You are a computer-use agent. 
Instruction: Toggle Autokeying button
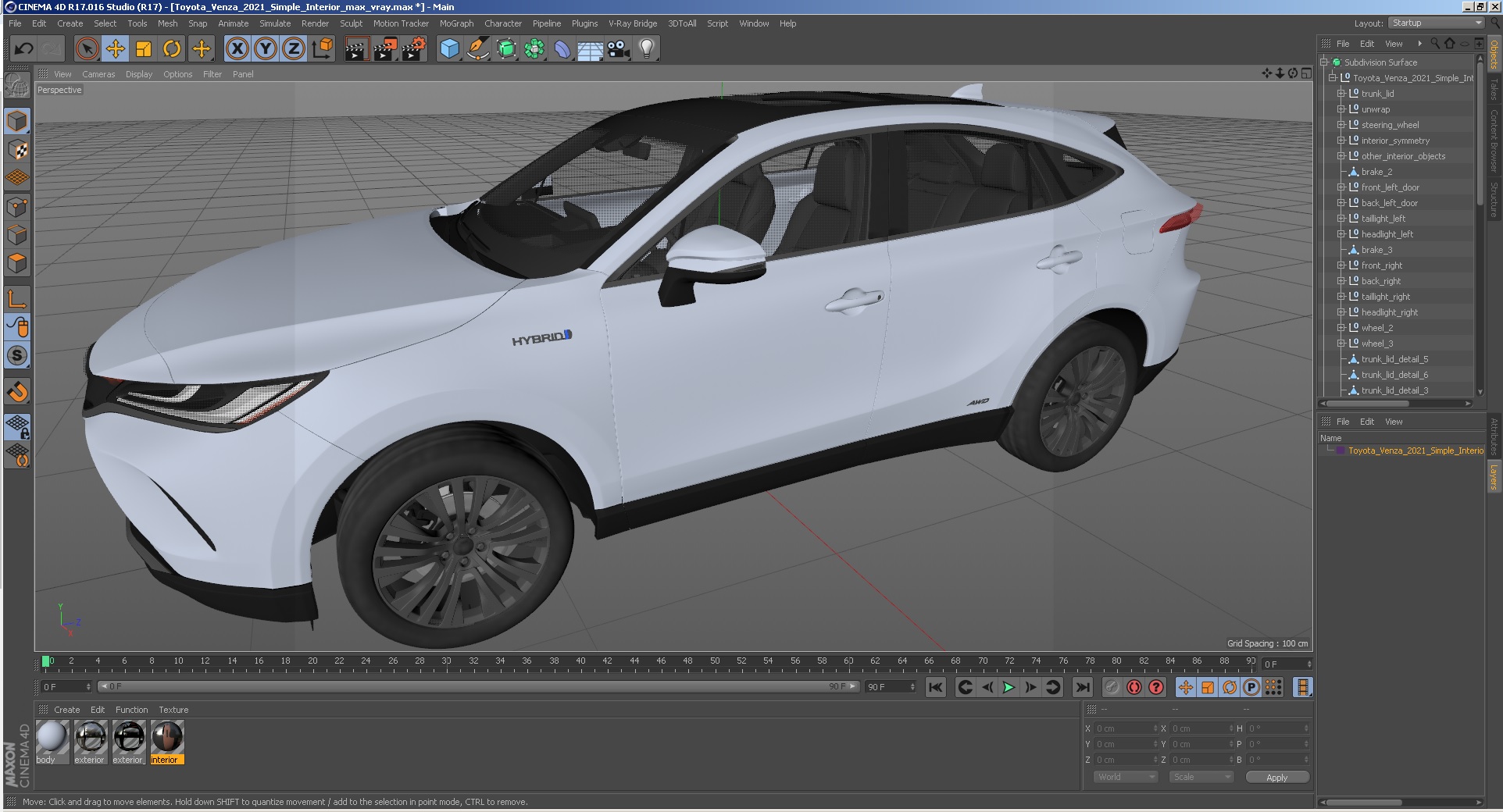pyautogui.click(x=1133, y=687)
